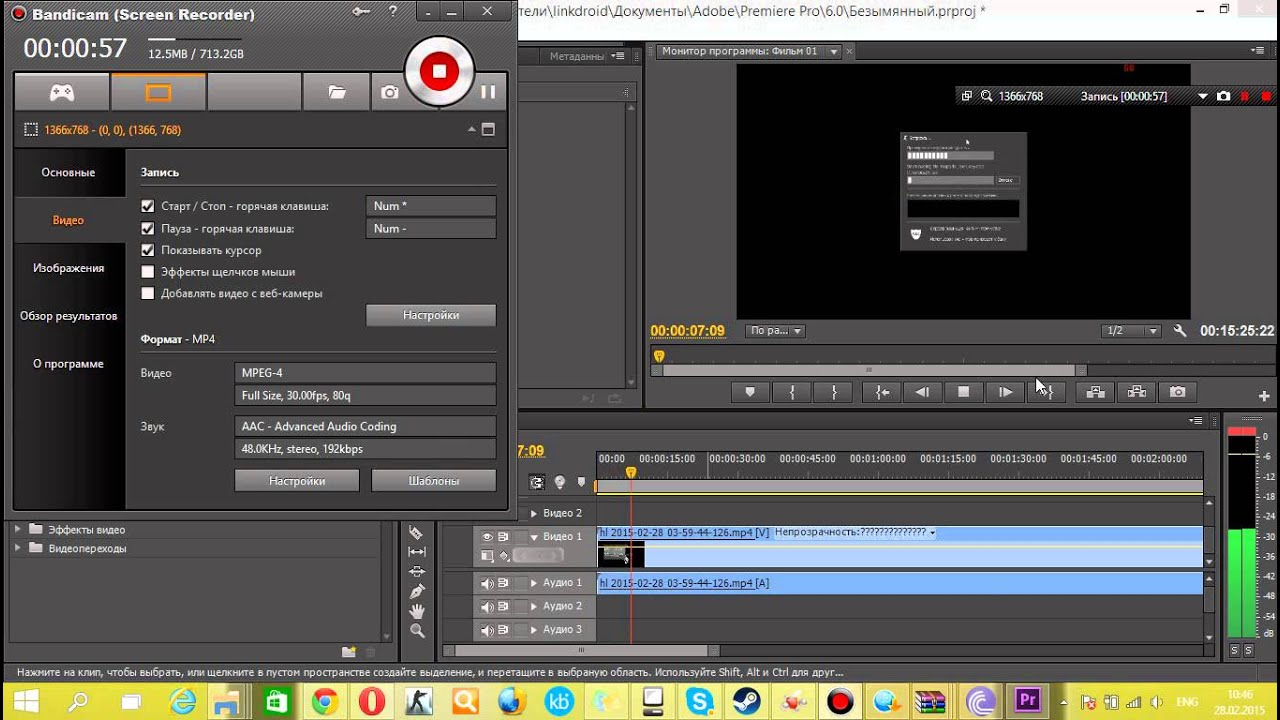Open the zoom level dropdown in Program Monitor
The width and height of the screenshot is (1280, 720).
tap(776, 331)
